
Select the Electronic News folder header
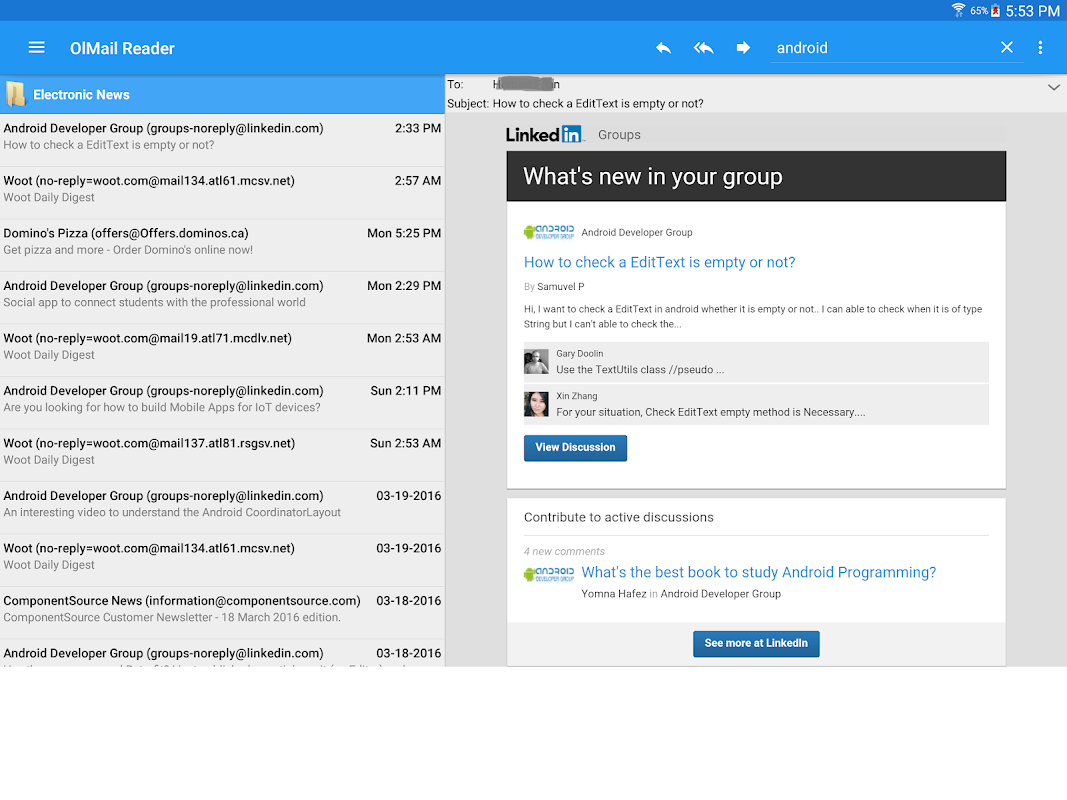(x=223, y=95)
